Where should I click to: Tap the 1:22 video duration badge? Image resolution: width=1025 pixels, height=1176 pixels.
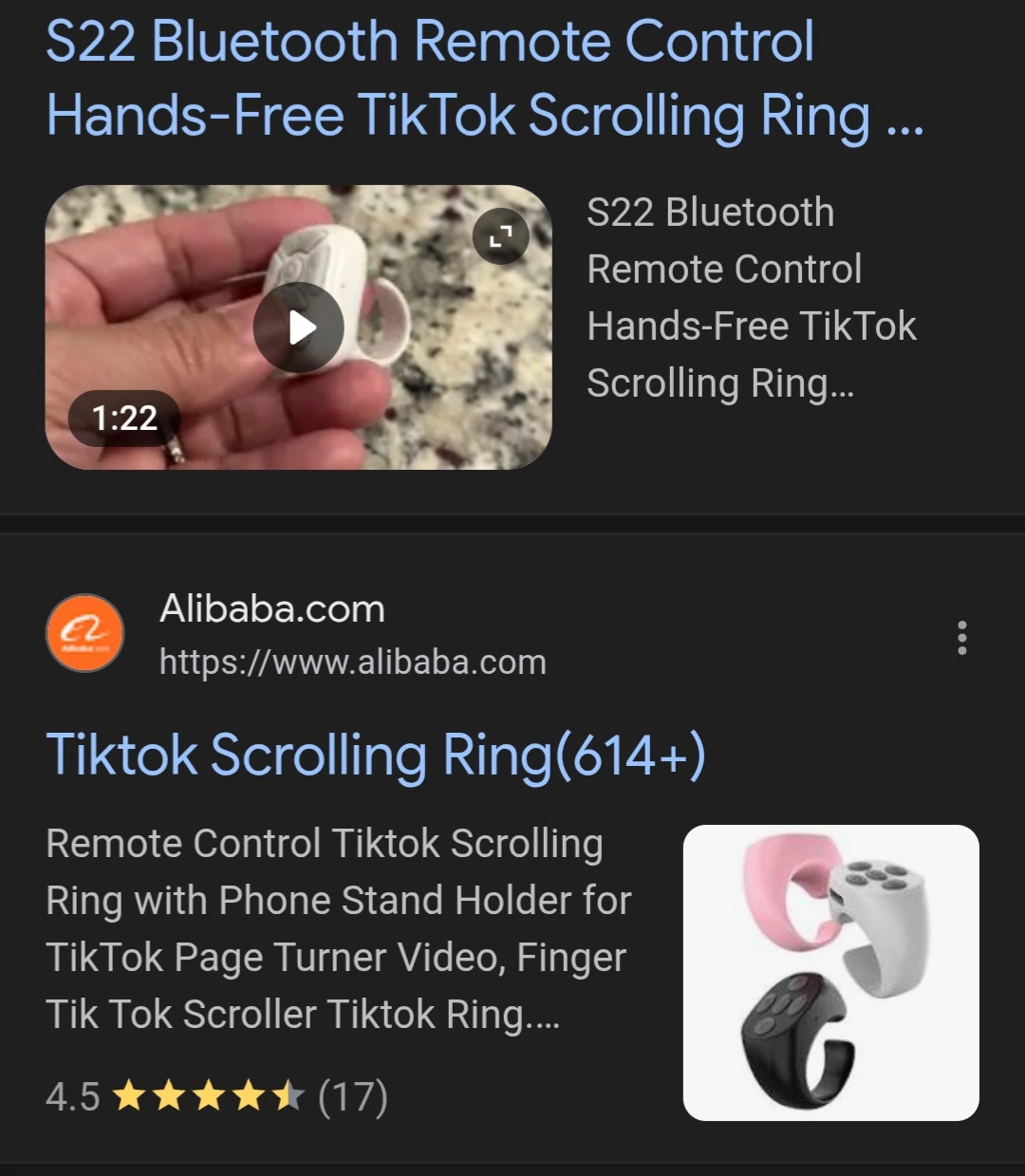pos(124,418)
